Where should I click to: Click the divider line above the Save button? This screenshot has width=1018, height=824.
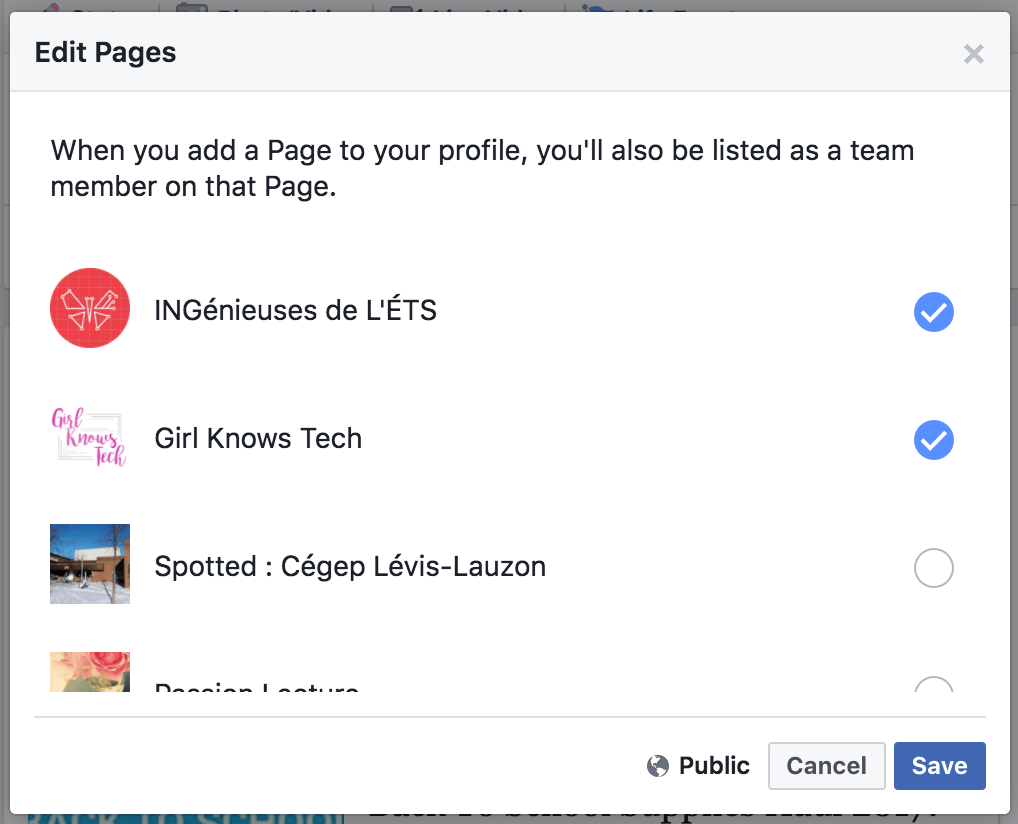pyautogui.click(x=510, y=718)
